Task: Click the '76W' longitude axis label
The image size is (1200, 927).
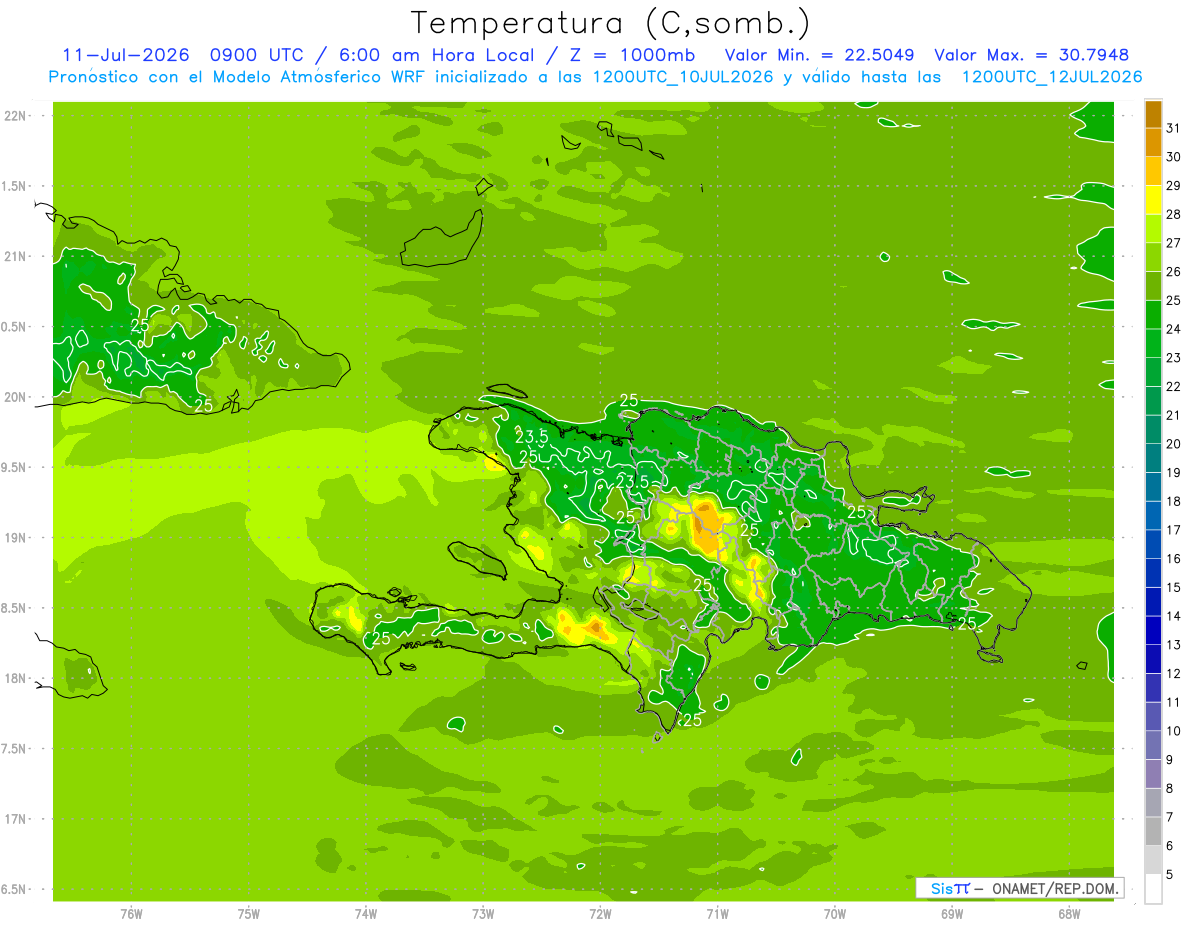Action: click(x=131, y=914)
